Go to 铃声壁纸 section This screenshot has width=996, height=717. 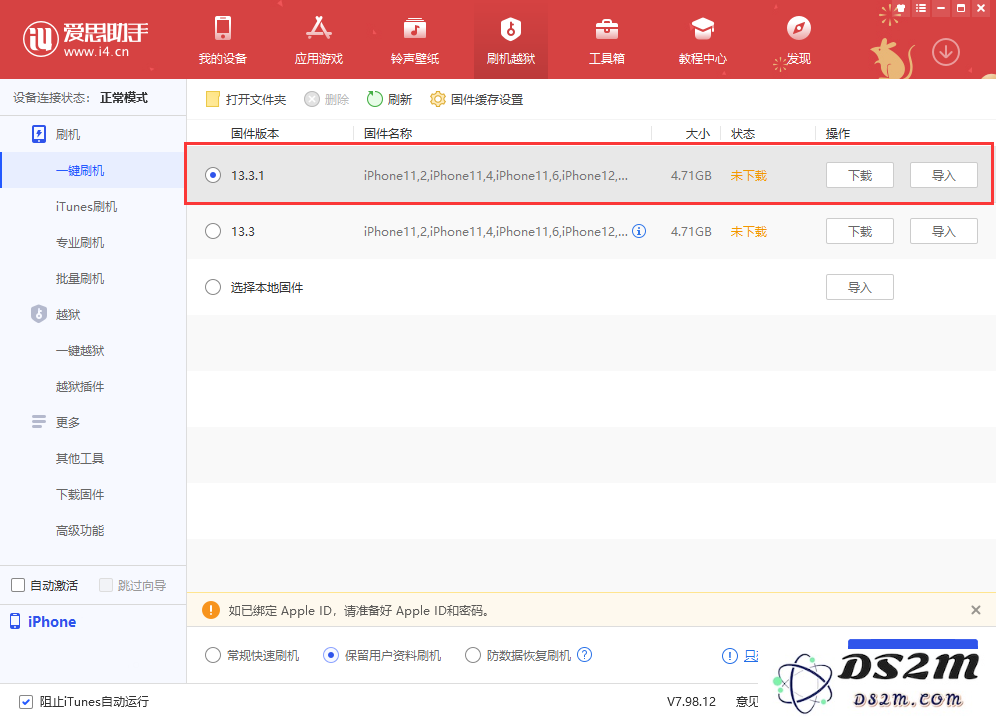(415, 41)
